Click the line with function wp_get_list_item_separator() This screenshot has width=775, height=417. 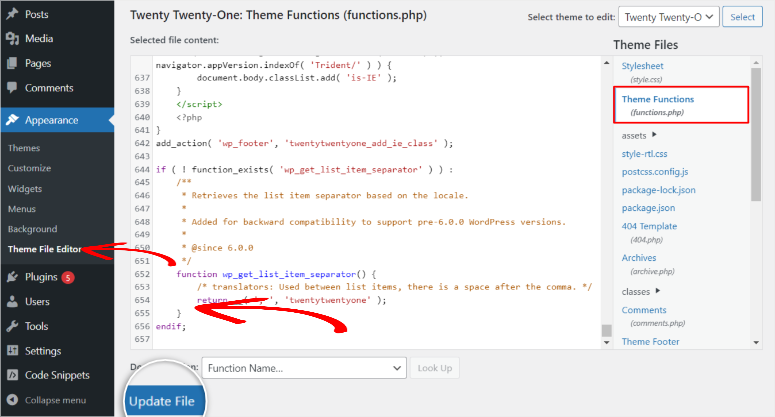point(276,274)
